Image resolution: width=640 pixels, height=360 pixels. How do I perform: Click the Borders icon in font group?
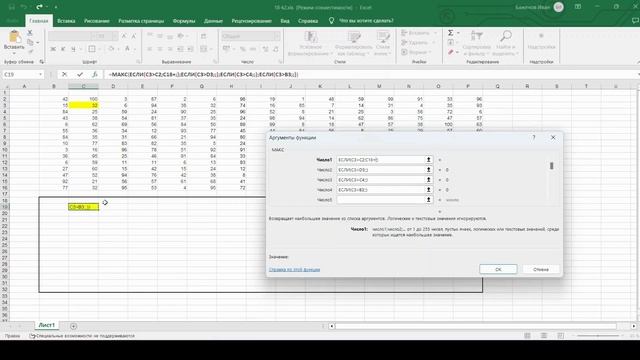[x=92, y=49]
